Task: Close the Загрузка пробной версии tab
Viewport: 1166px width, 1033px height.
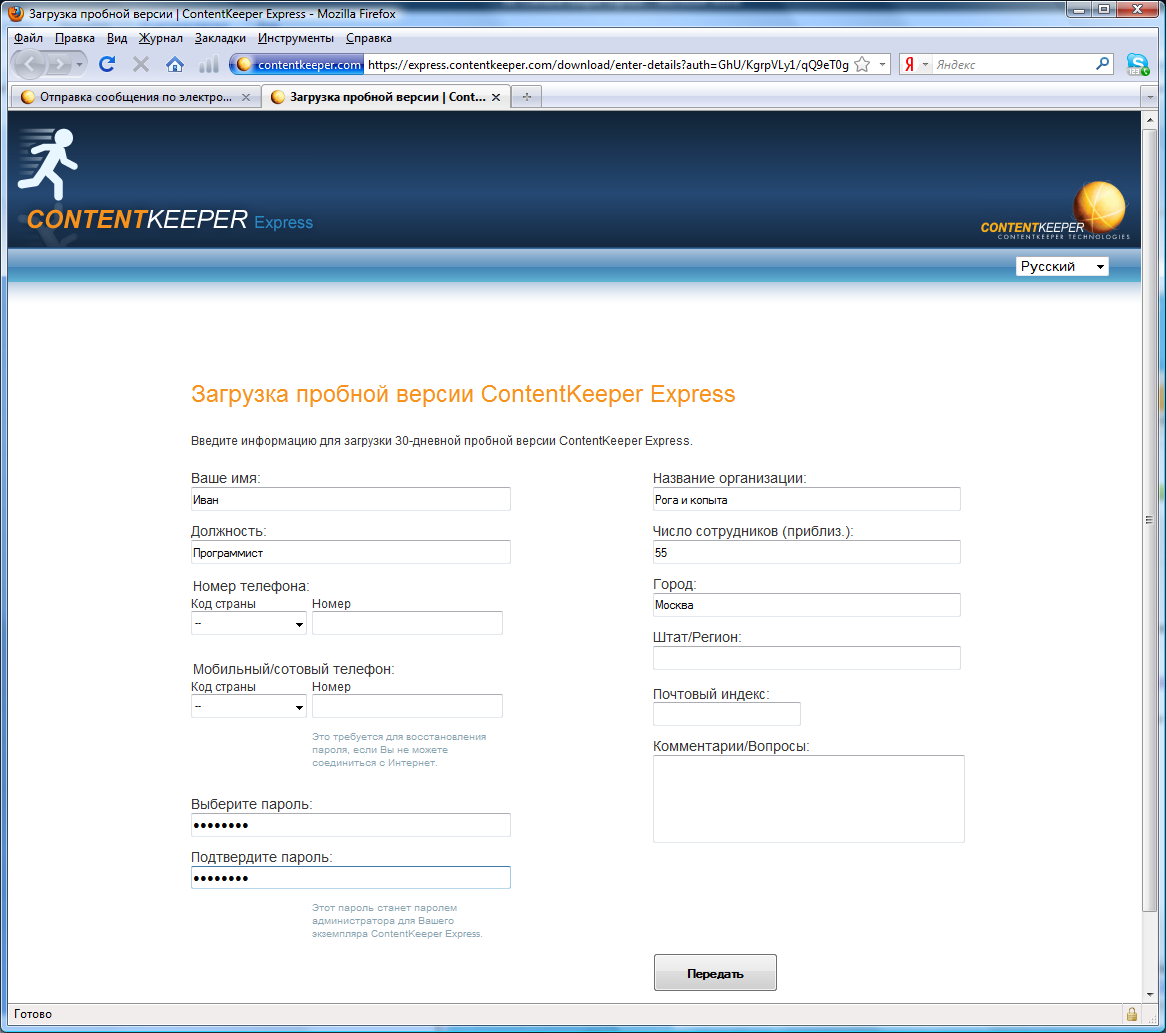Action: [496, 97]
